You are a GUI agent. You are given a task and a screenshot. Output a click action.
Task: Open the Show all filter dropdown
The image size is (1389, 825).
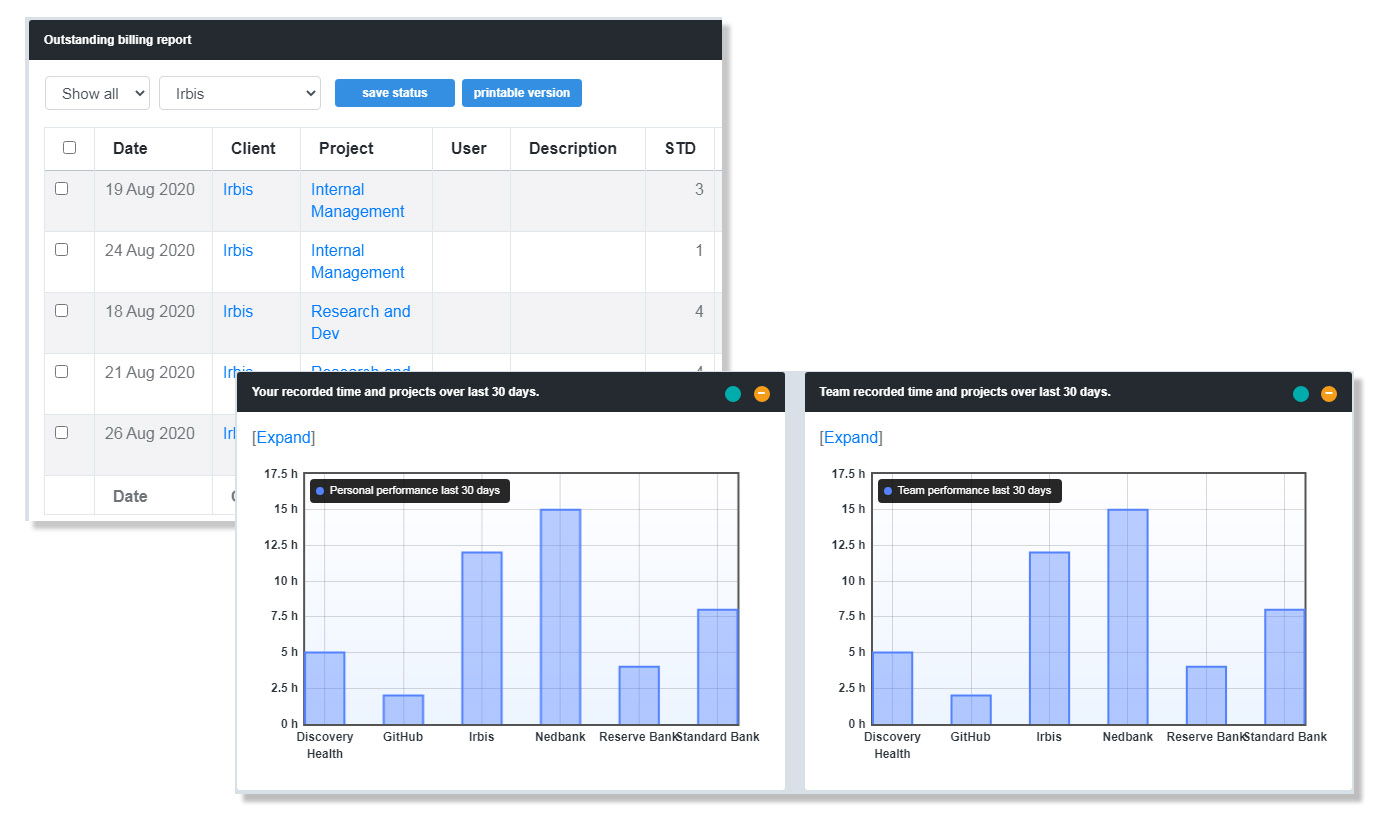pos(97,93)
